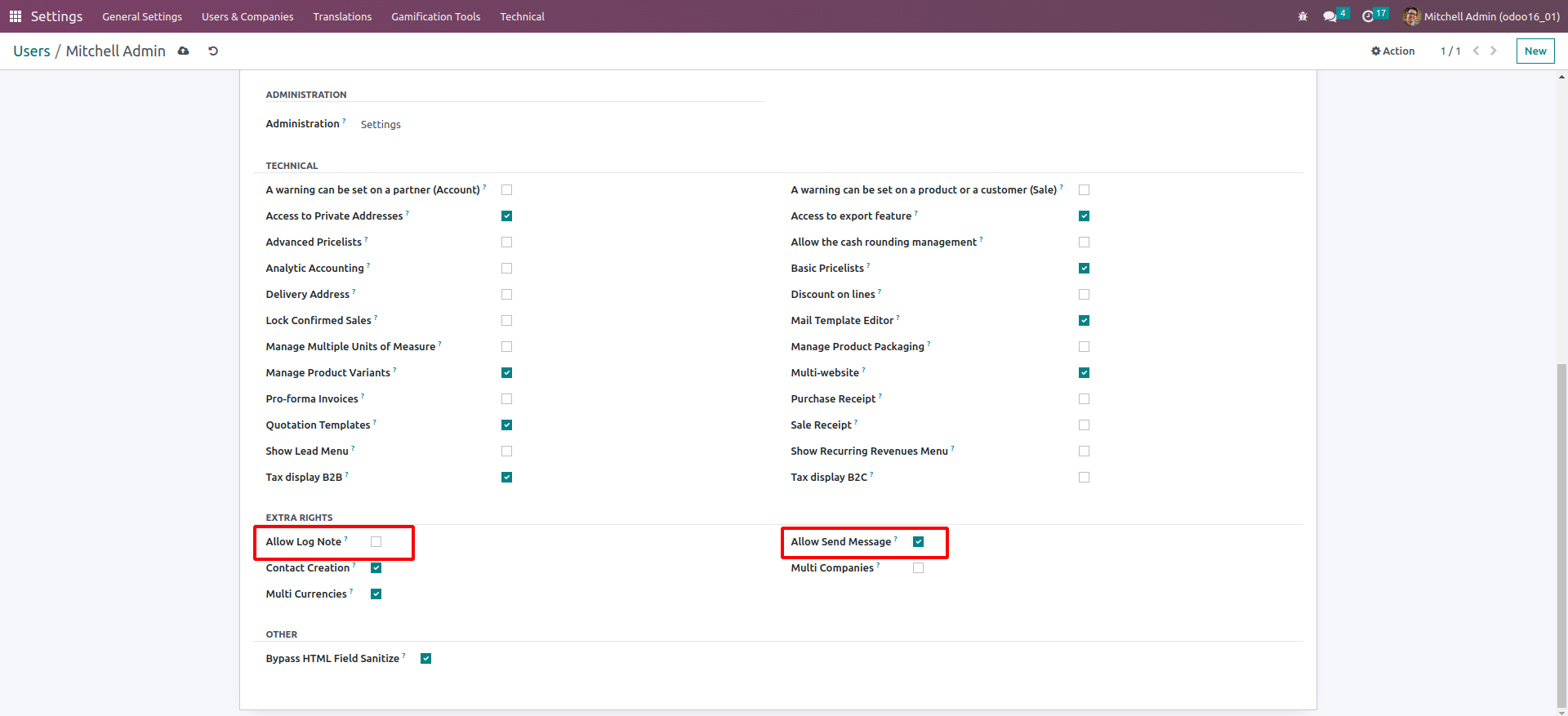
Task: Toggle the Multi Companies checkbox
Action: (x=919, y=568)
